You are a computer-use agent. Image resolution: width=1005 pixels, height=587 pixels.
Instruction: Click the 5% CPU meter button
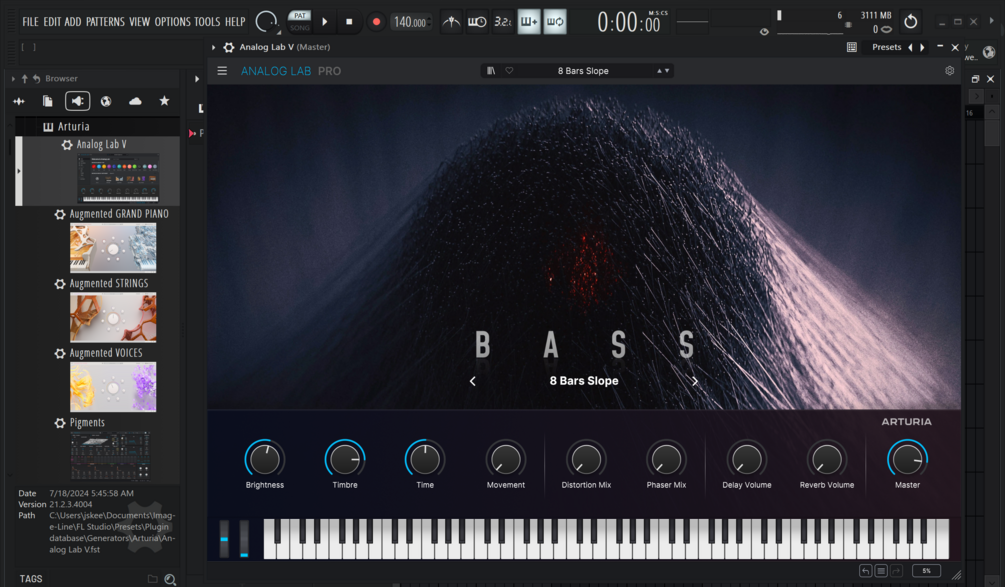pos(926,570)
